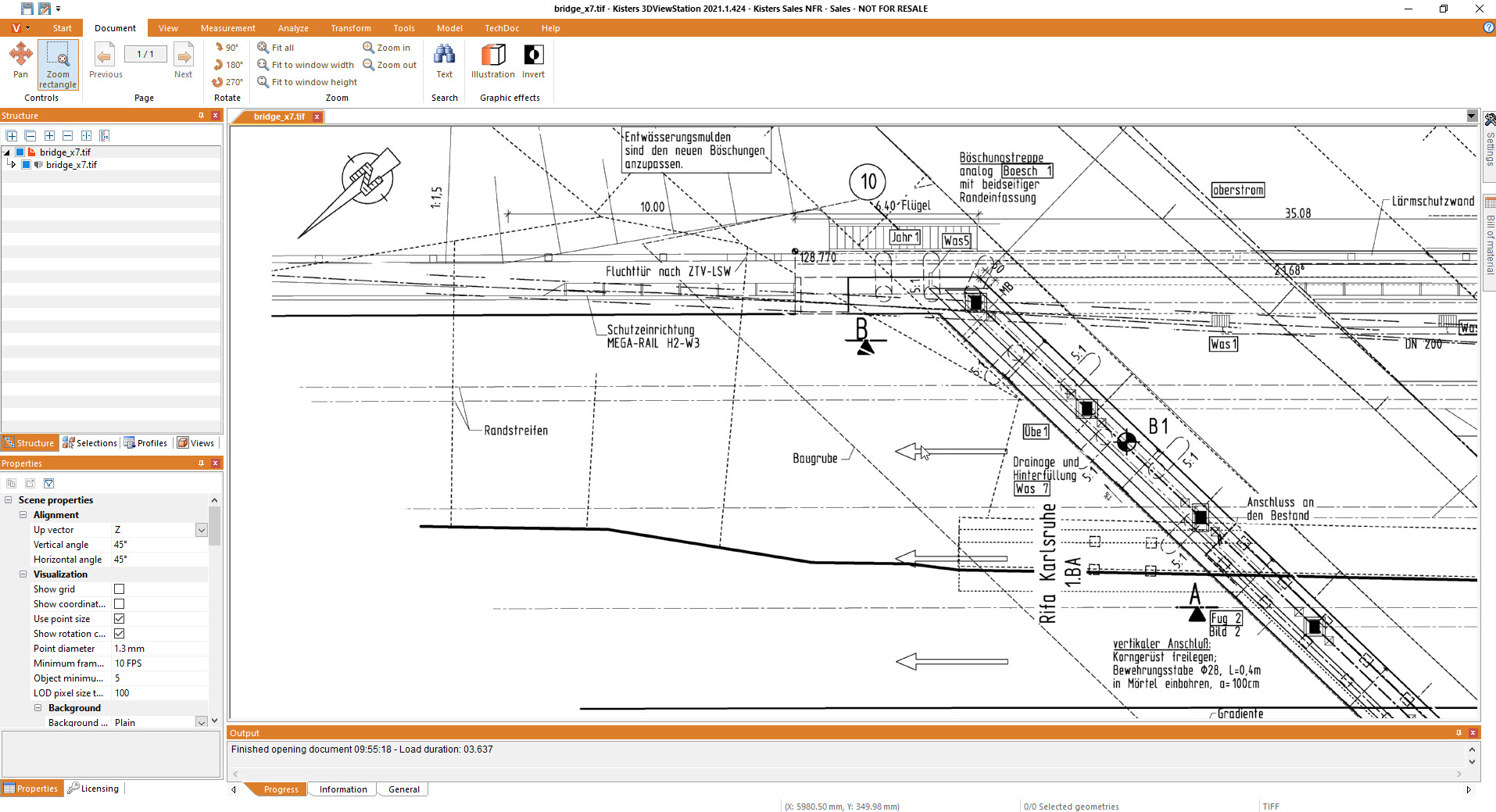Open the document tab list dropdown arrow

[x=1472, y=116]
